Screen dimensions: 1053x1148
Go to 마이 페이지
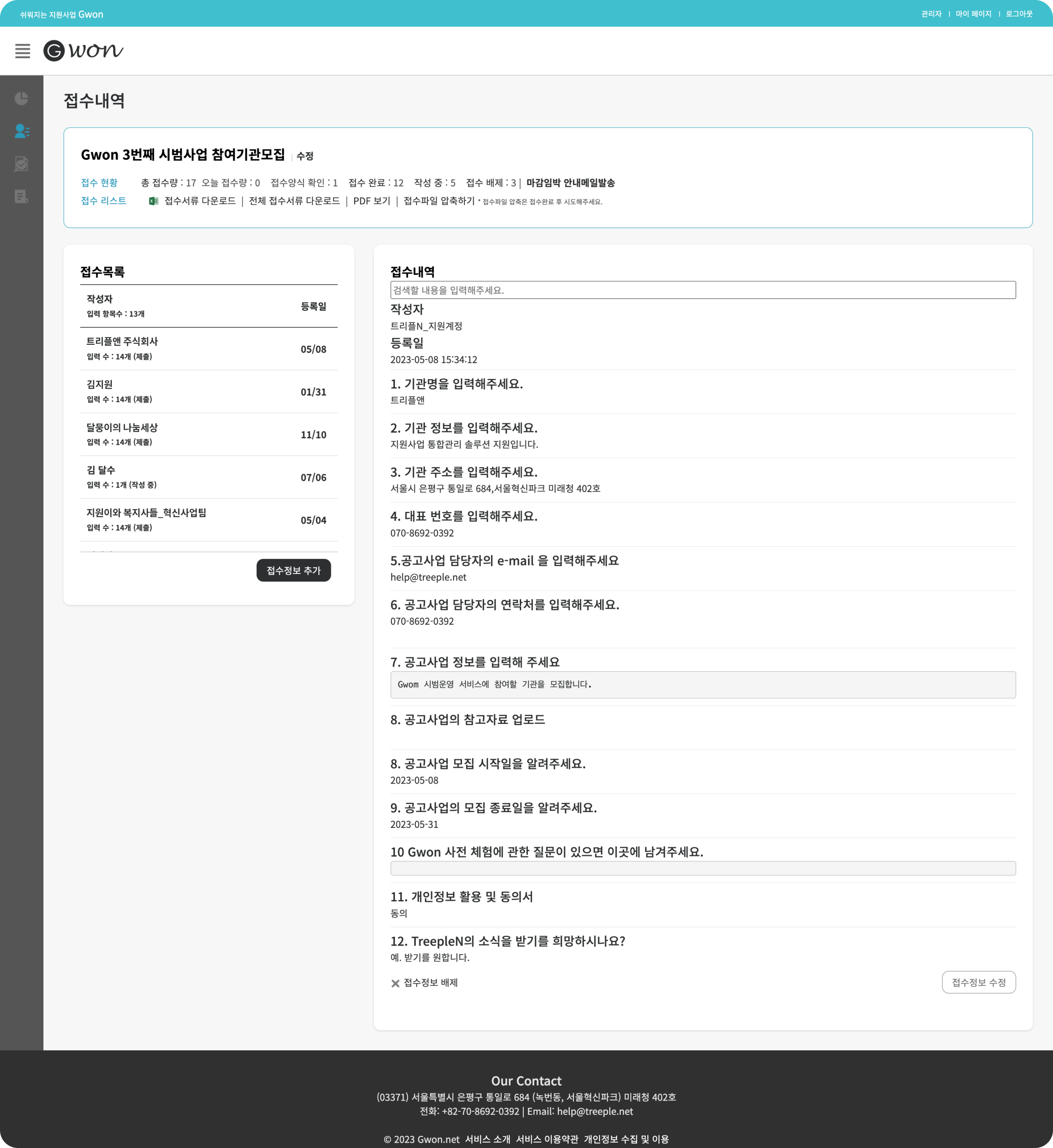973,14
